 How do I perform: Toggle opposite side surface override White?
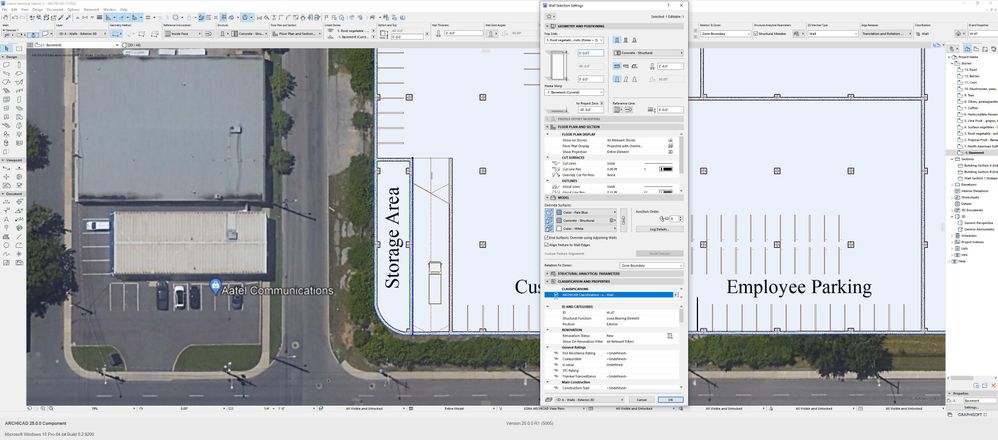coord(549,229)
